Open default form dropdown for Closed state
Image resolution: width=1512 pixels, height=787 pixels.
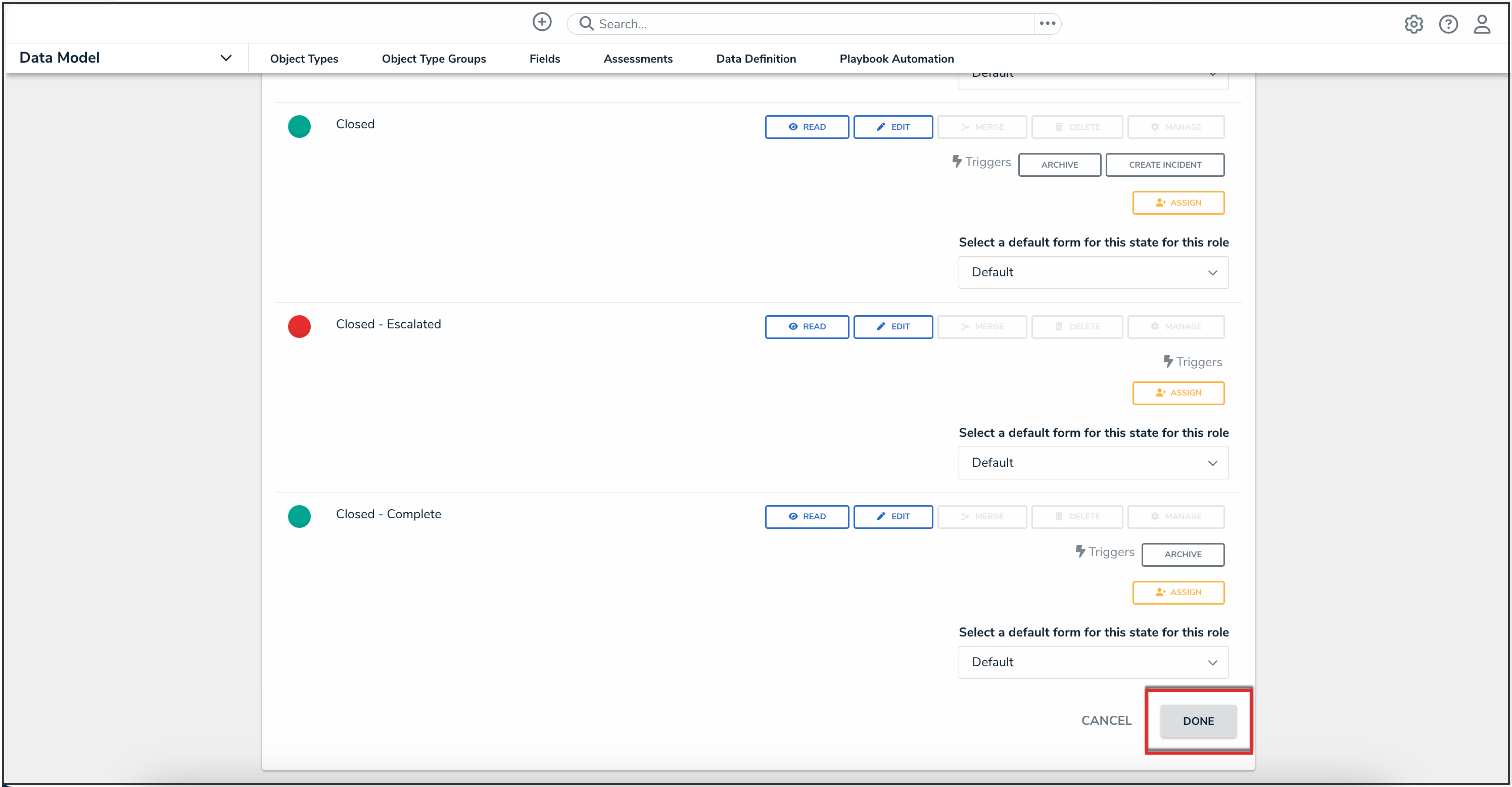coord(1093,272)
